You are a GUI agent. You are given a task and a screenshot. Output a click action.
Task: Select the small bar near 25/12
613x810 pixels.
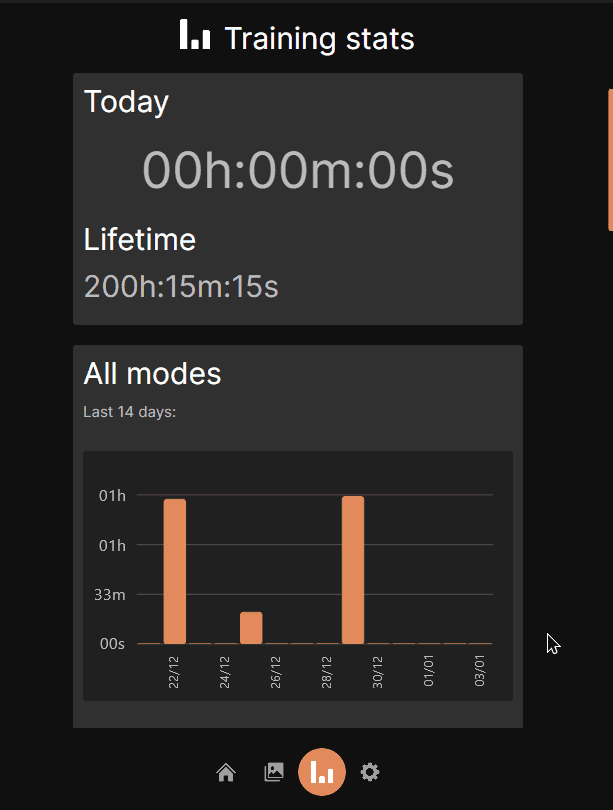[252, 625]
